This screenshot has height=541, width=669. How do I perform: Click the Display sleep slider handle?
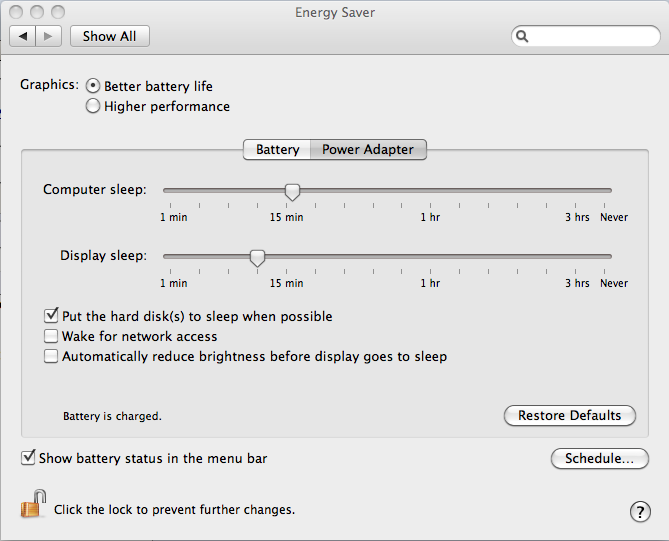click(257, 258)
